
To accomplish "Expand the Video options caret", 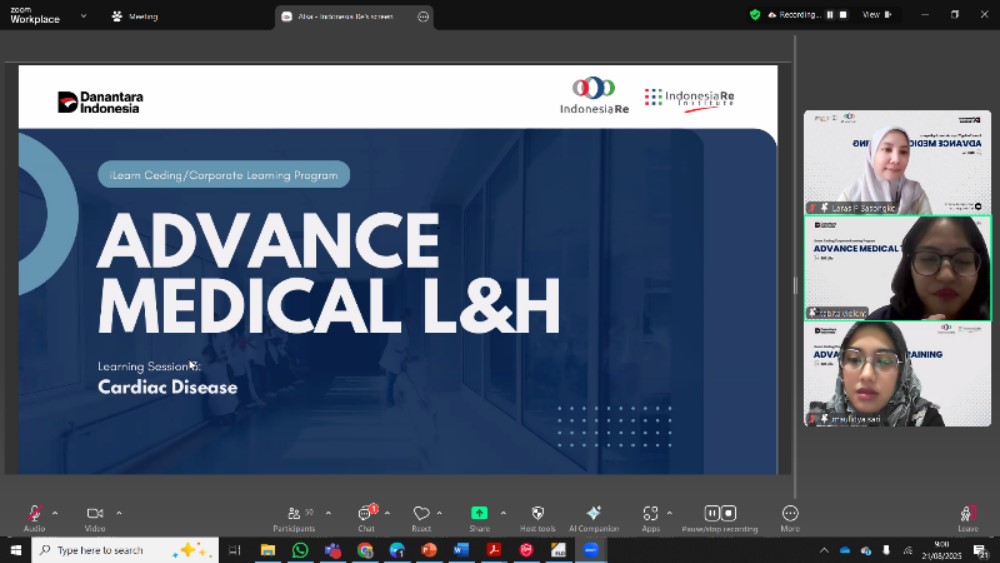I will click(119, 513).
